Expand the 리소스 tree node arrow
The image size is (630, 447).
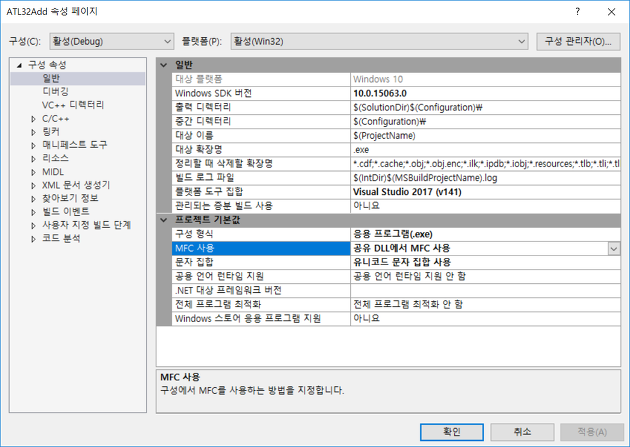tap(33, 159)
